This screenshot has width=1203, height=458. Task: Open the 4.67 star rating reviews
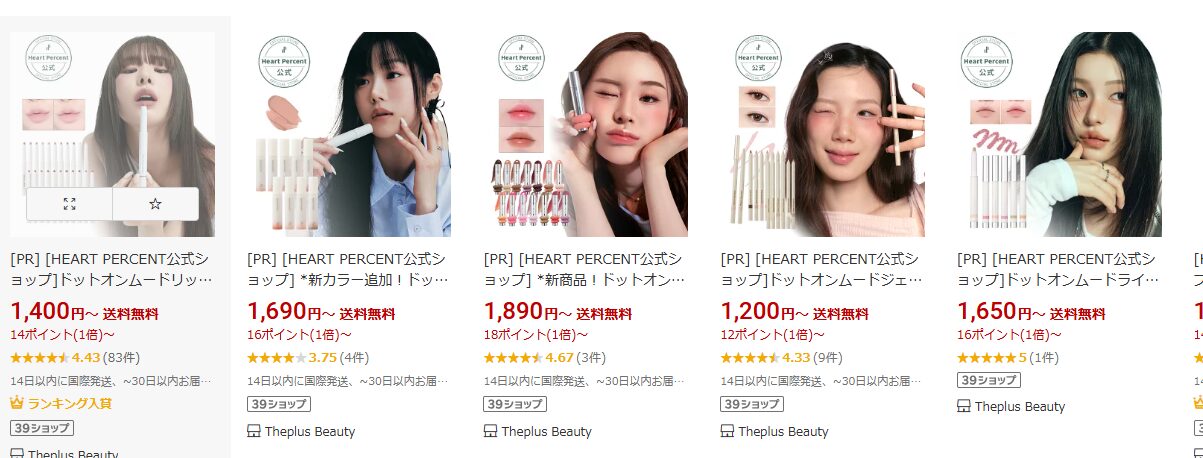click(545, 357)
